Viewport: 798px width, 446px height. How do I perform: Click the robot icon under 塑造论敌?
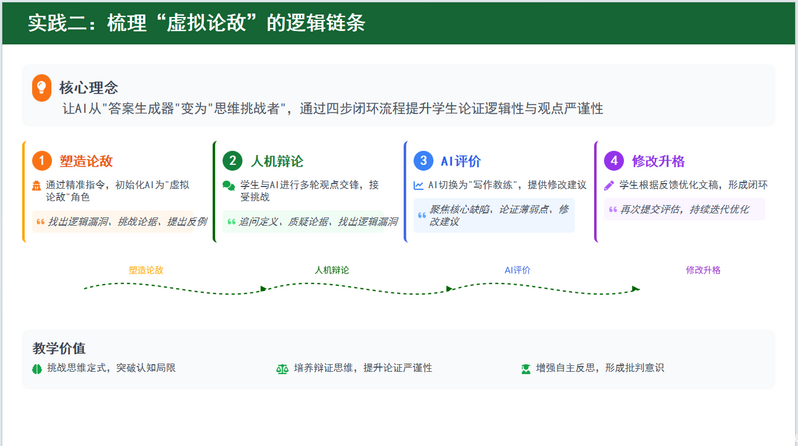click(37, 186)
